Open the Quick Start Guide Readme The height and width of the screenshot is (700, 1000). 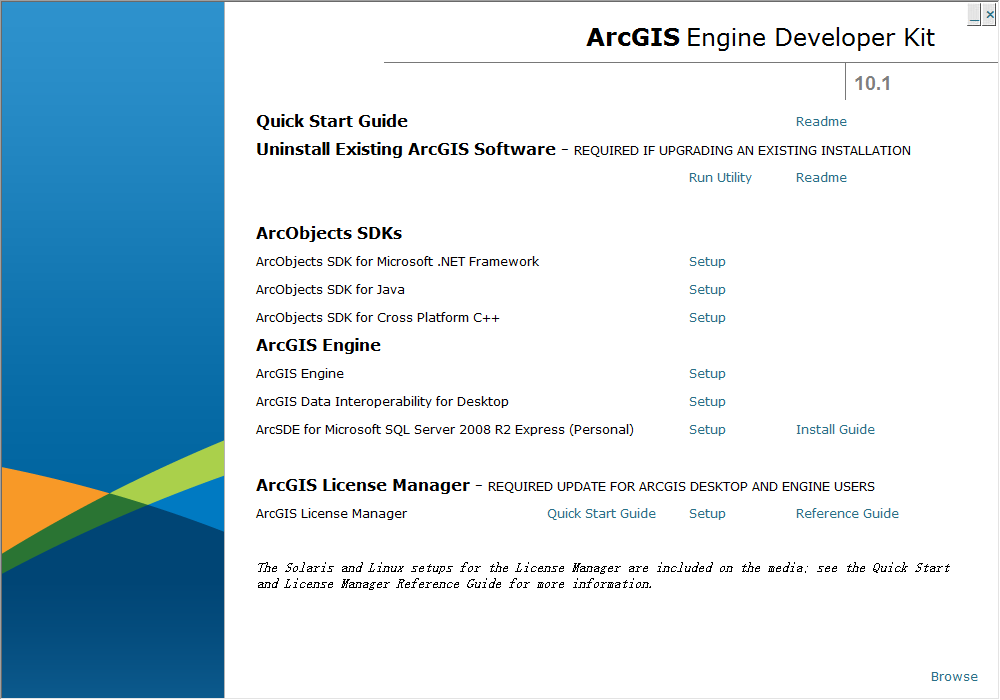(821, 121)
